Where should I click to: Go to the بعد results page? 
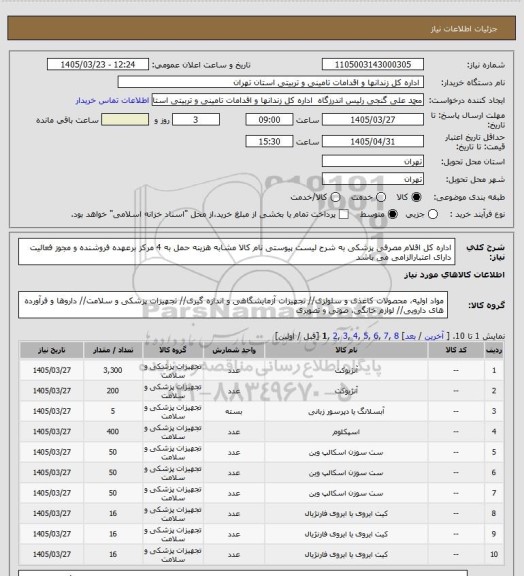coord(410,336)
